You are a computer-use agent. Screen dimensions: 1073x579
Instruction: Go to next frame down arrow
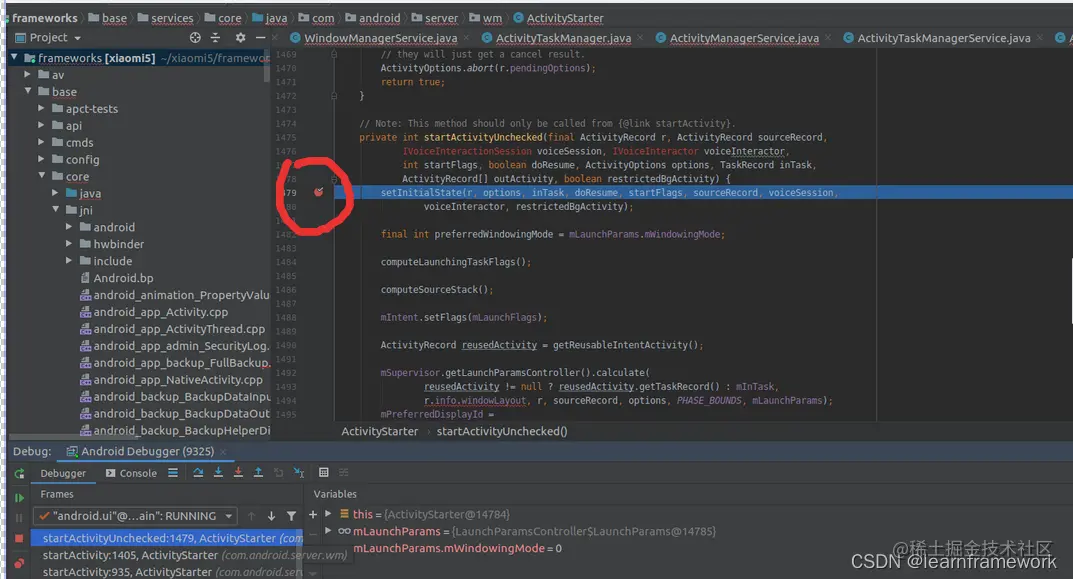pos(272,516)
